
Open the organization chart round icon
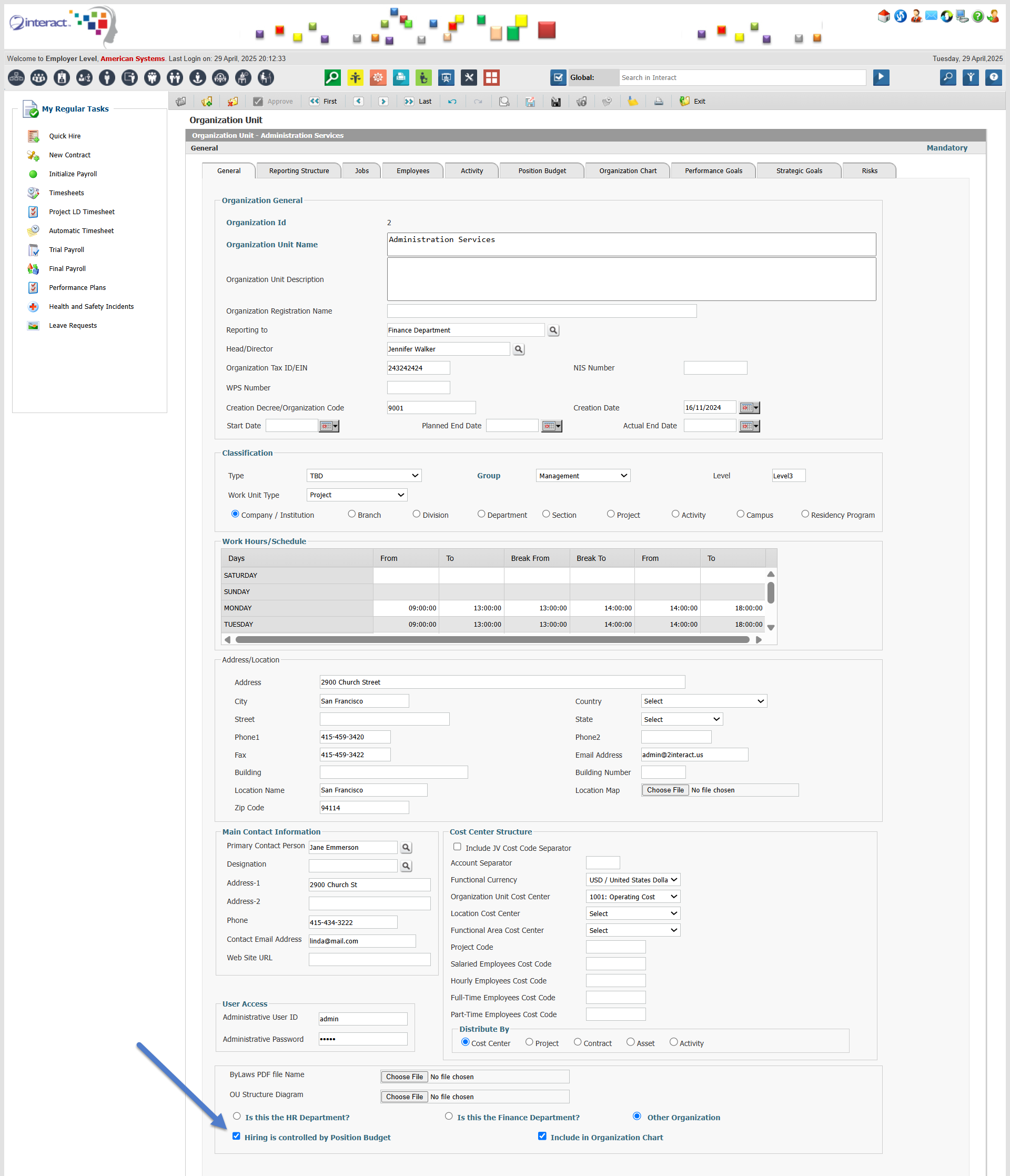coord(16,77)
